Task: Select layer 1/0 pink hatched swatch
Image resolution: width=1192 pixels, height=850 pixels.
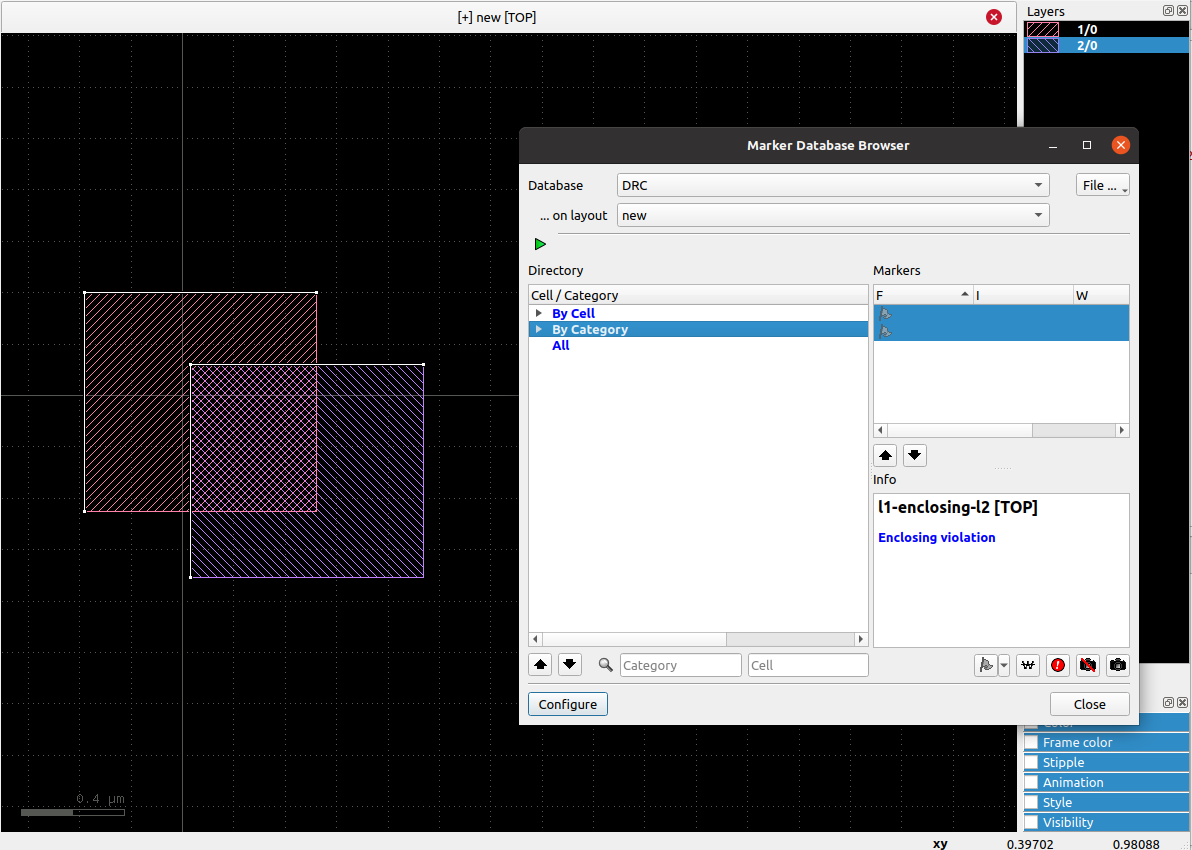Action: (1043, 30)
